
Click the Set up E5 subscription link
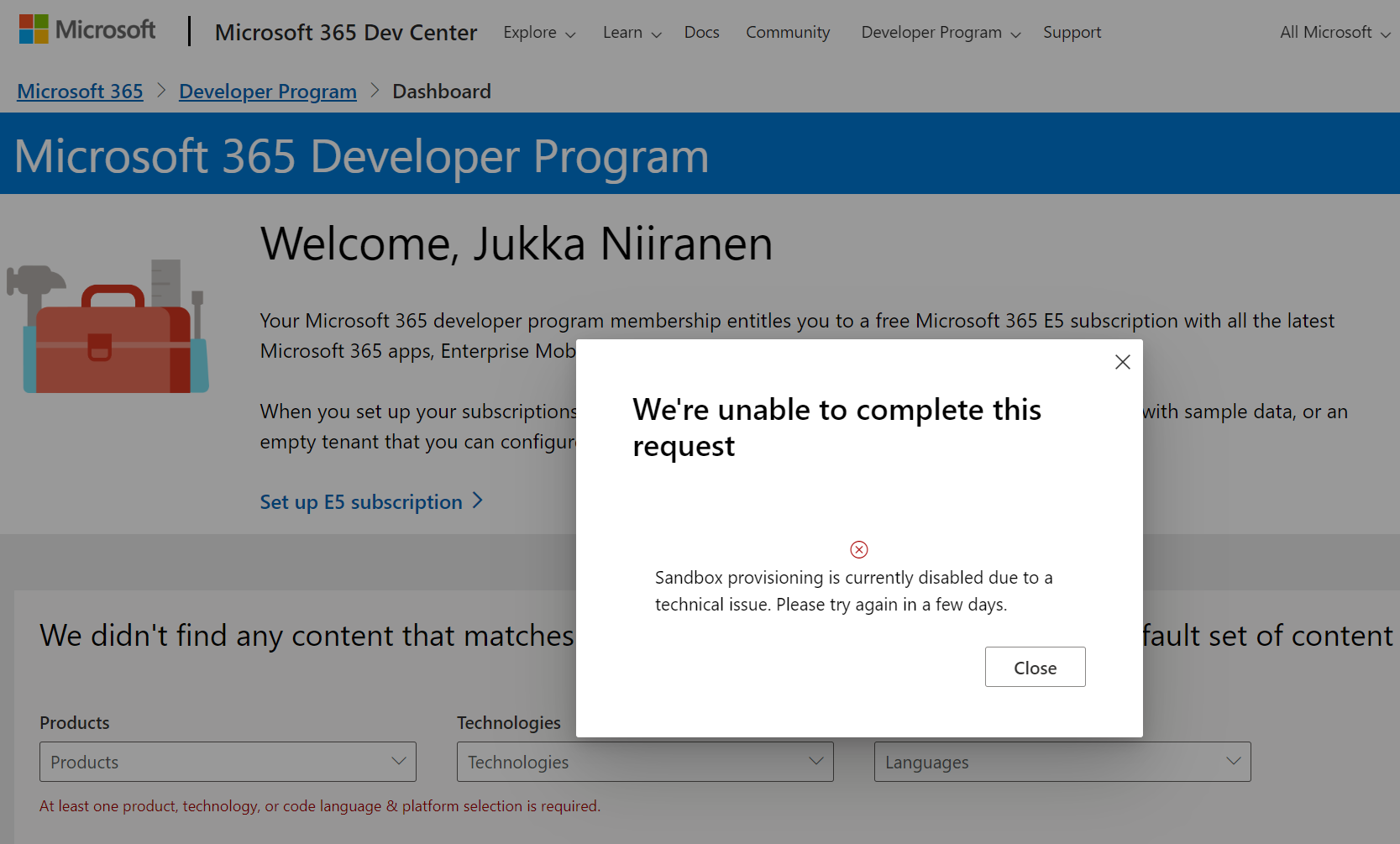[360, 501]
